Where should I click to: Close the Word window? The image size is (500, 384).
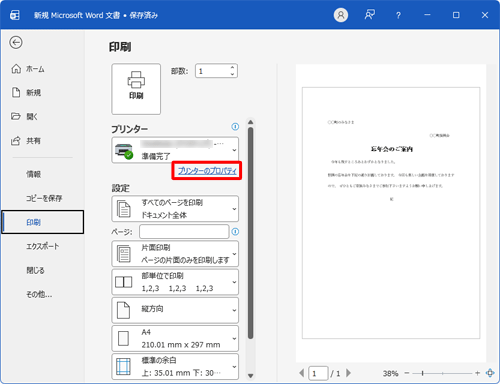click(485, 15)
